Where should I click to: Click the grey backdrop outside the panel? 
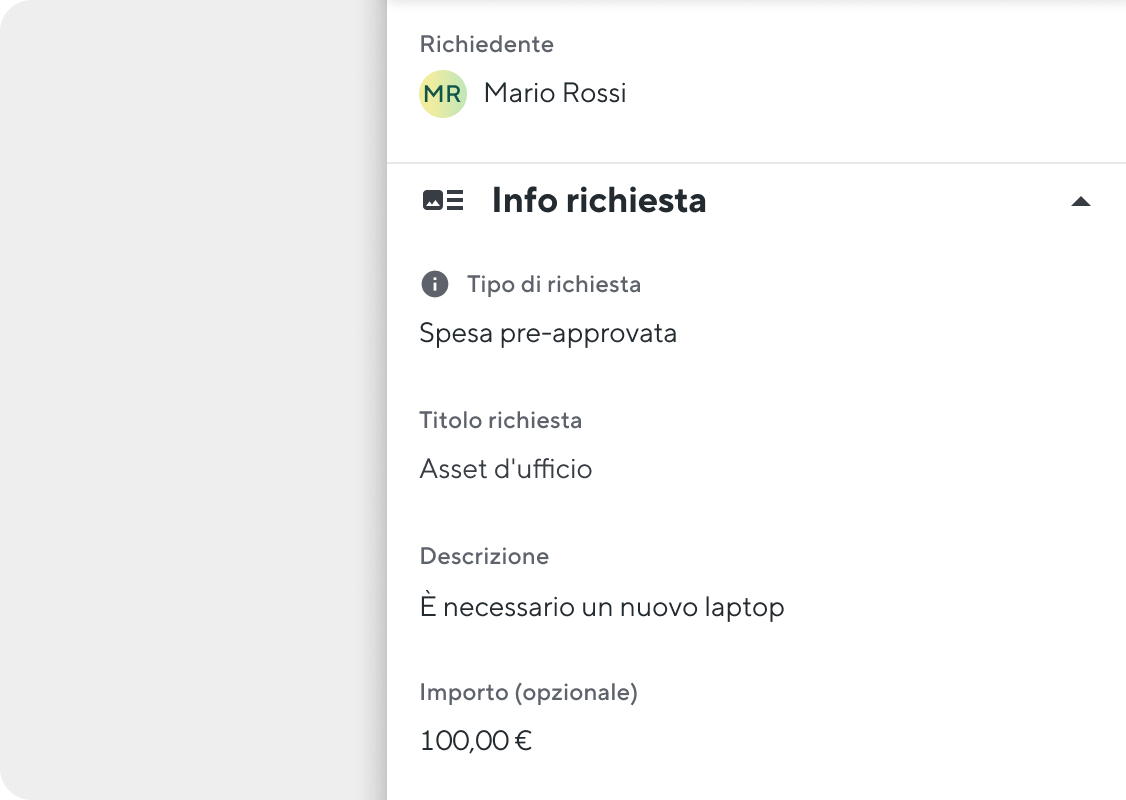tap(194, 400)
